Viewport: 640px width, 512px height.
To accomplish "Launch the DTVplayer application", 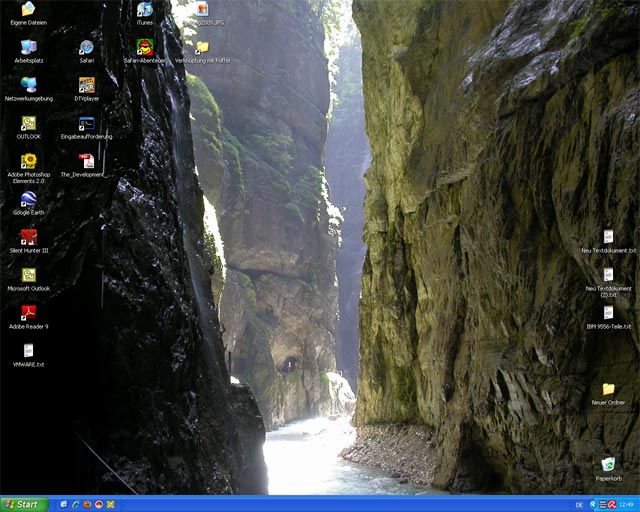I will [x=86, y=85].
